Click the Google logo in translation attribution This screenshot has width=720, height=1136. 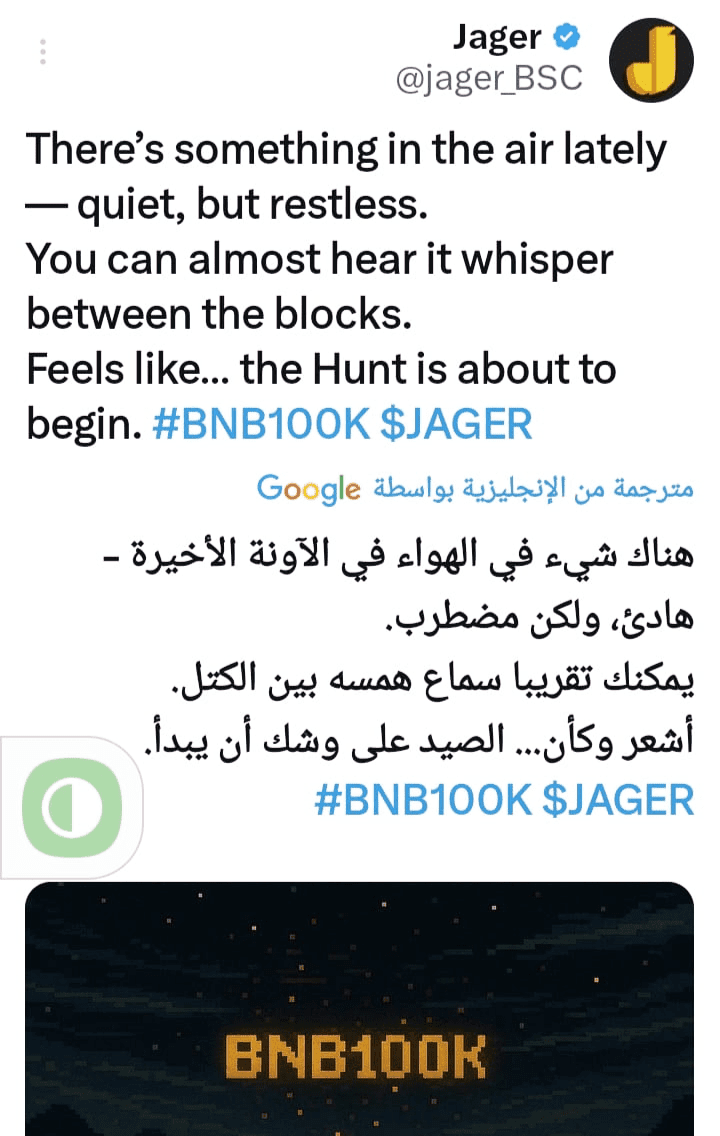[x=309, y=489]
